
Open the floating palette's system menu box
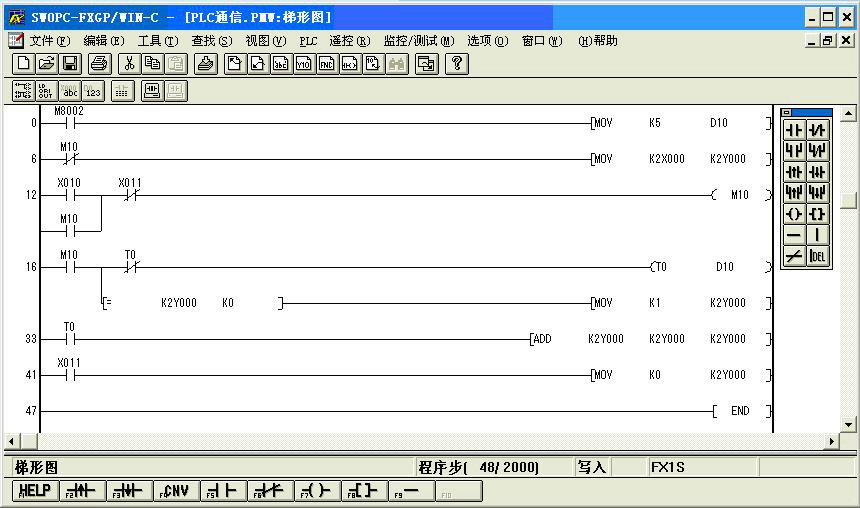(787, 112)
